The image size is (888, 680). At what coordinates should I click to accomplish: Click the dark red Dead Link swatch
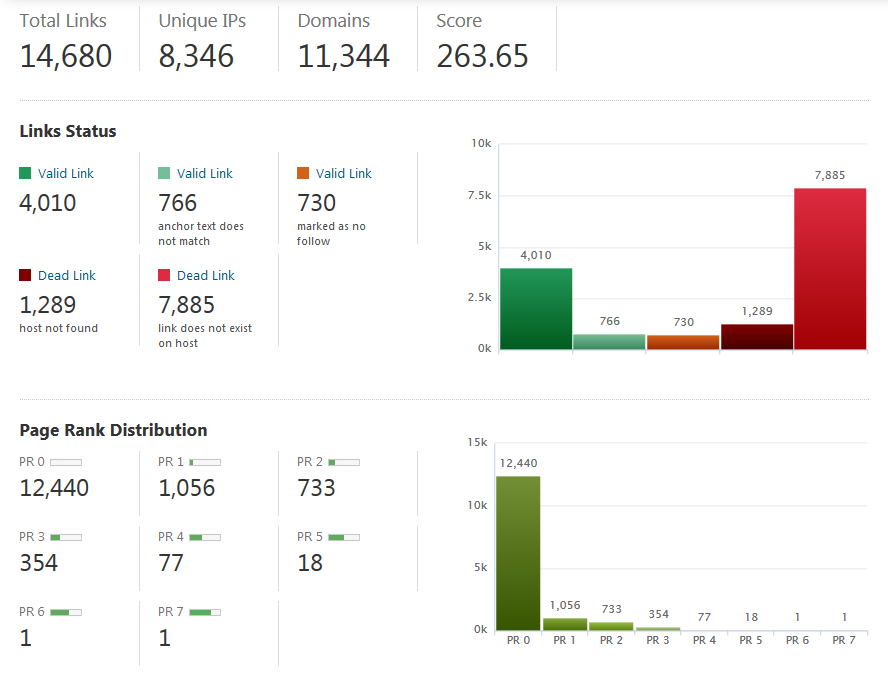click(x=25, y=275)
